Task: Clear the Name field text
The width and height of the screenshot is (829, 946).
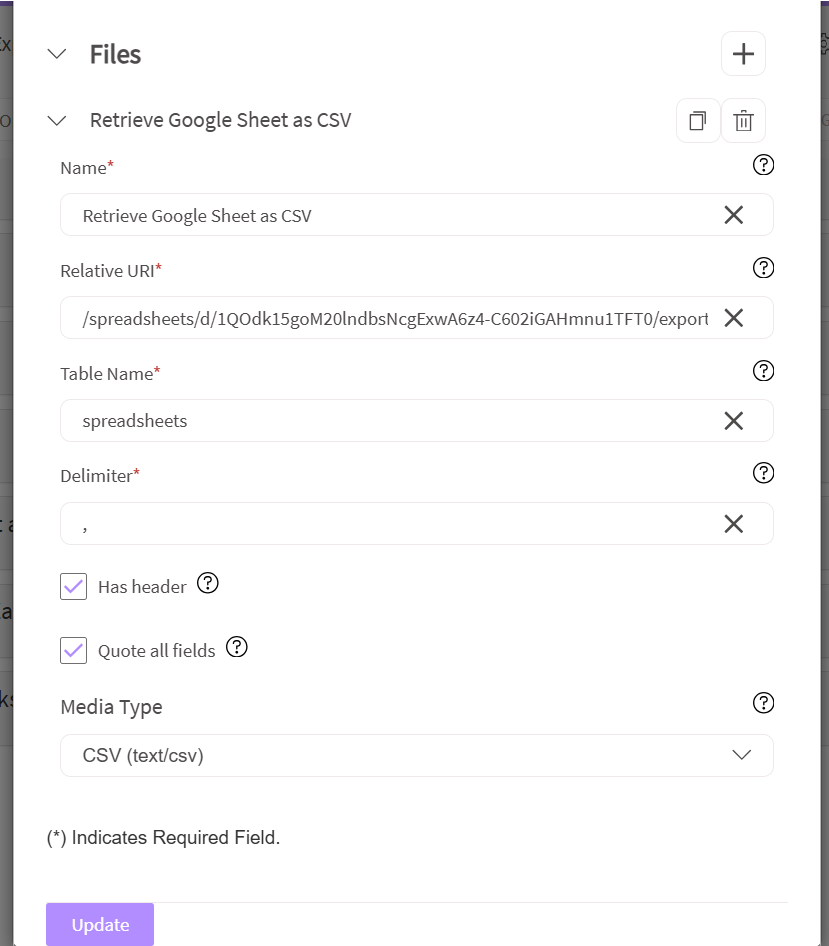Action: (733, 215)
